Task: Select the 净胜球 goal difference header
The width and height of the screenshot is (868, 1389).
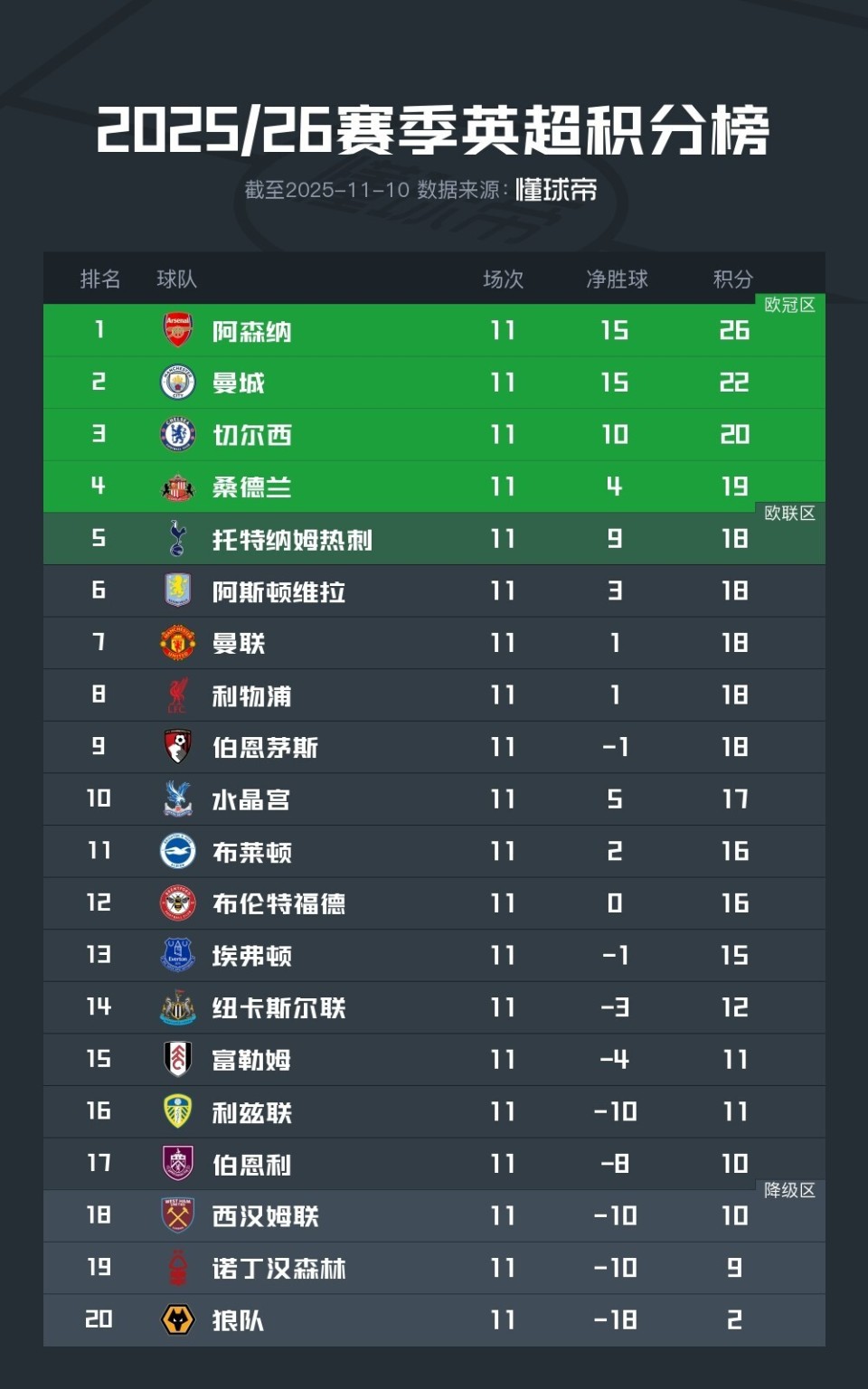Action: pos(617,279)
